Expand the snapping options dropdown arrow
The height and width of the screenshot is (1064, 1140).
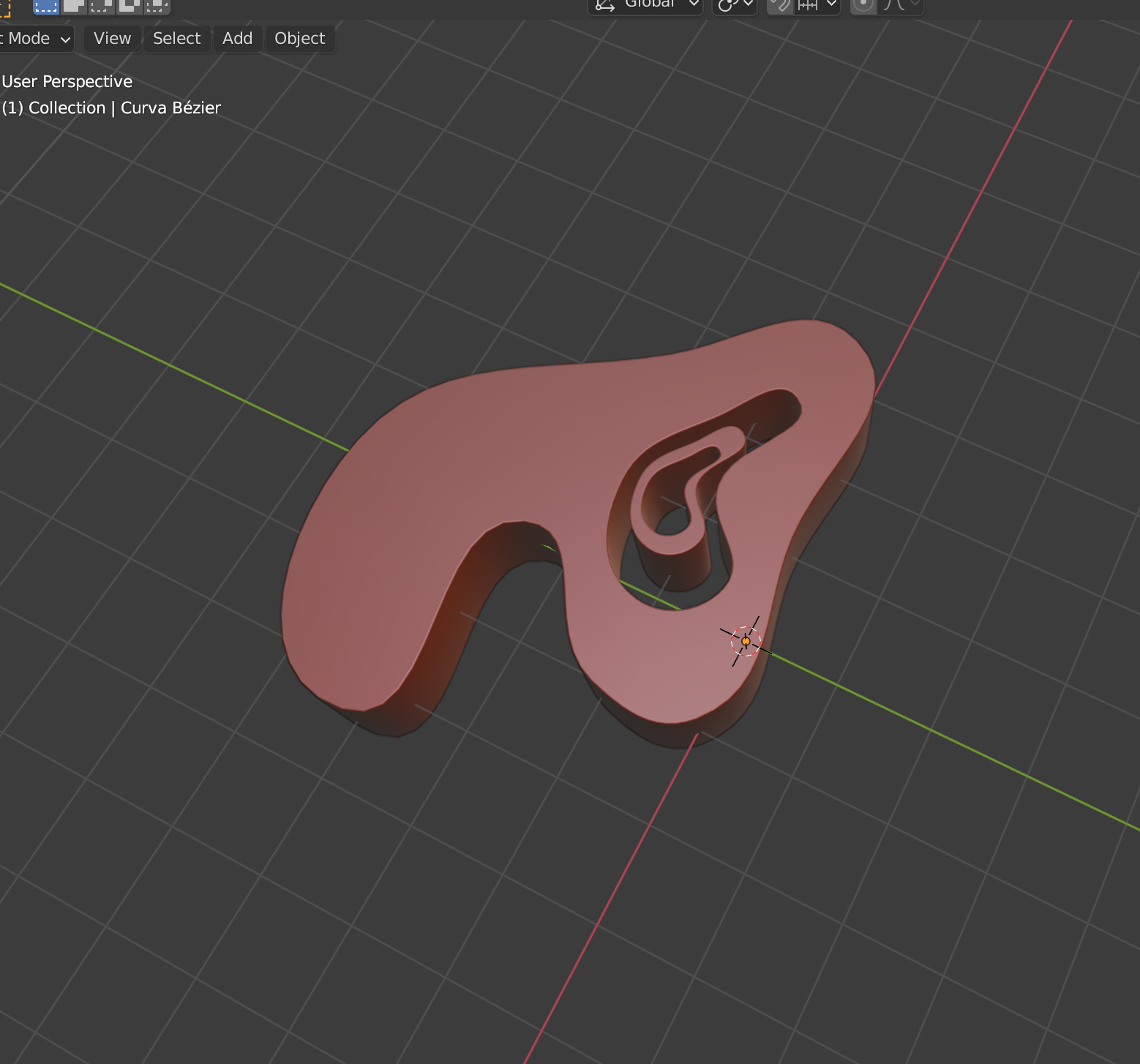click(x=831, y=5)
